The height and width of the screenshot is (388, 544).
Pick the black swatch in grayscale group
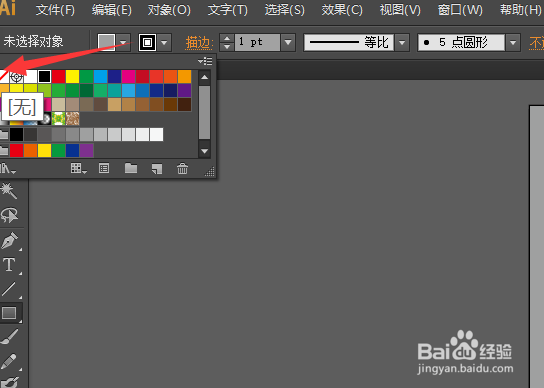[x=16, y=135]
